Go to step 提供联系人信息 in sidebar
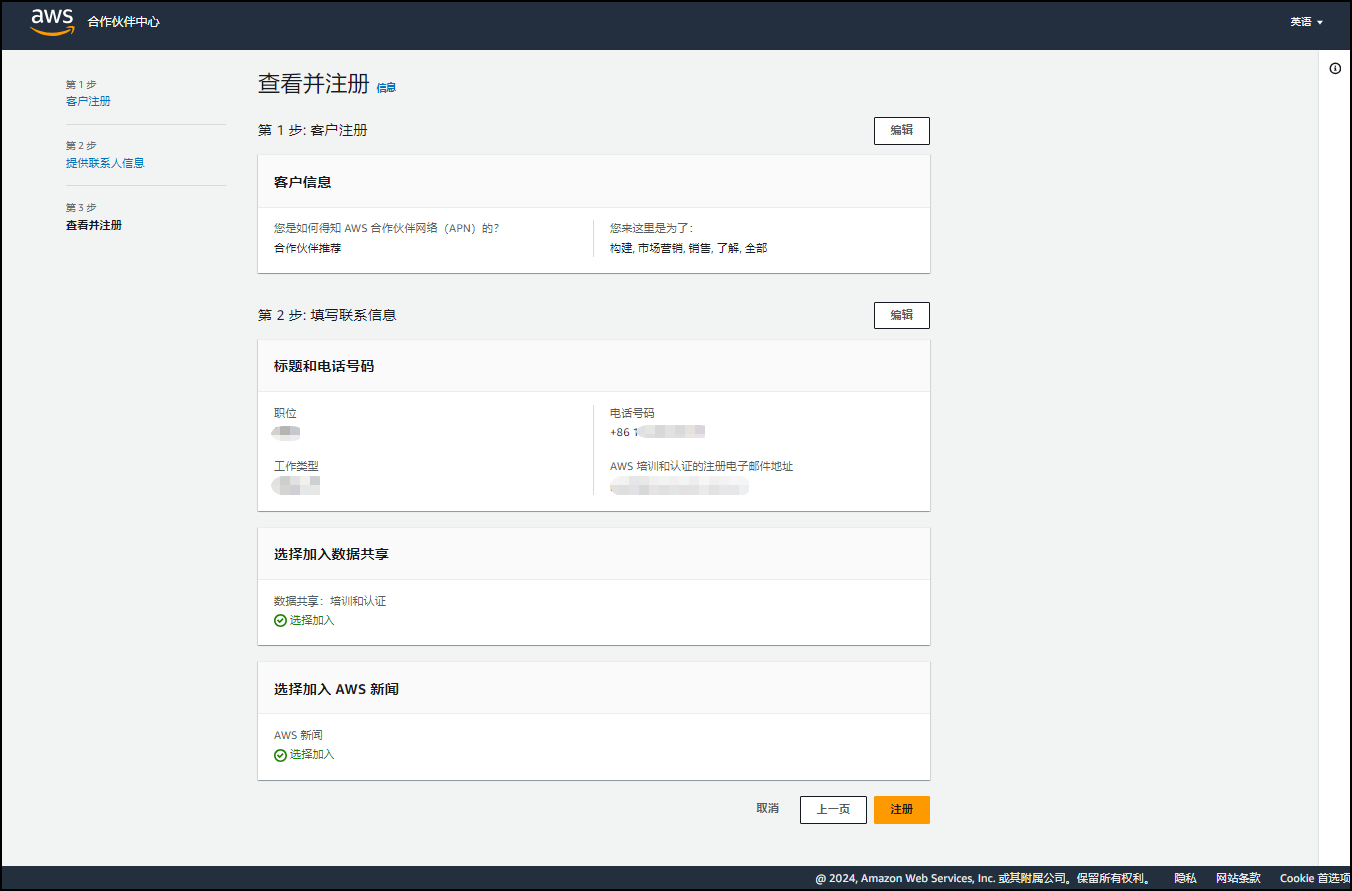This screenshot has height=891, width=1352. [105, 163]
